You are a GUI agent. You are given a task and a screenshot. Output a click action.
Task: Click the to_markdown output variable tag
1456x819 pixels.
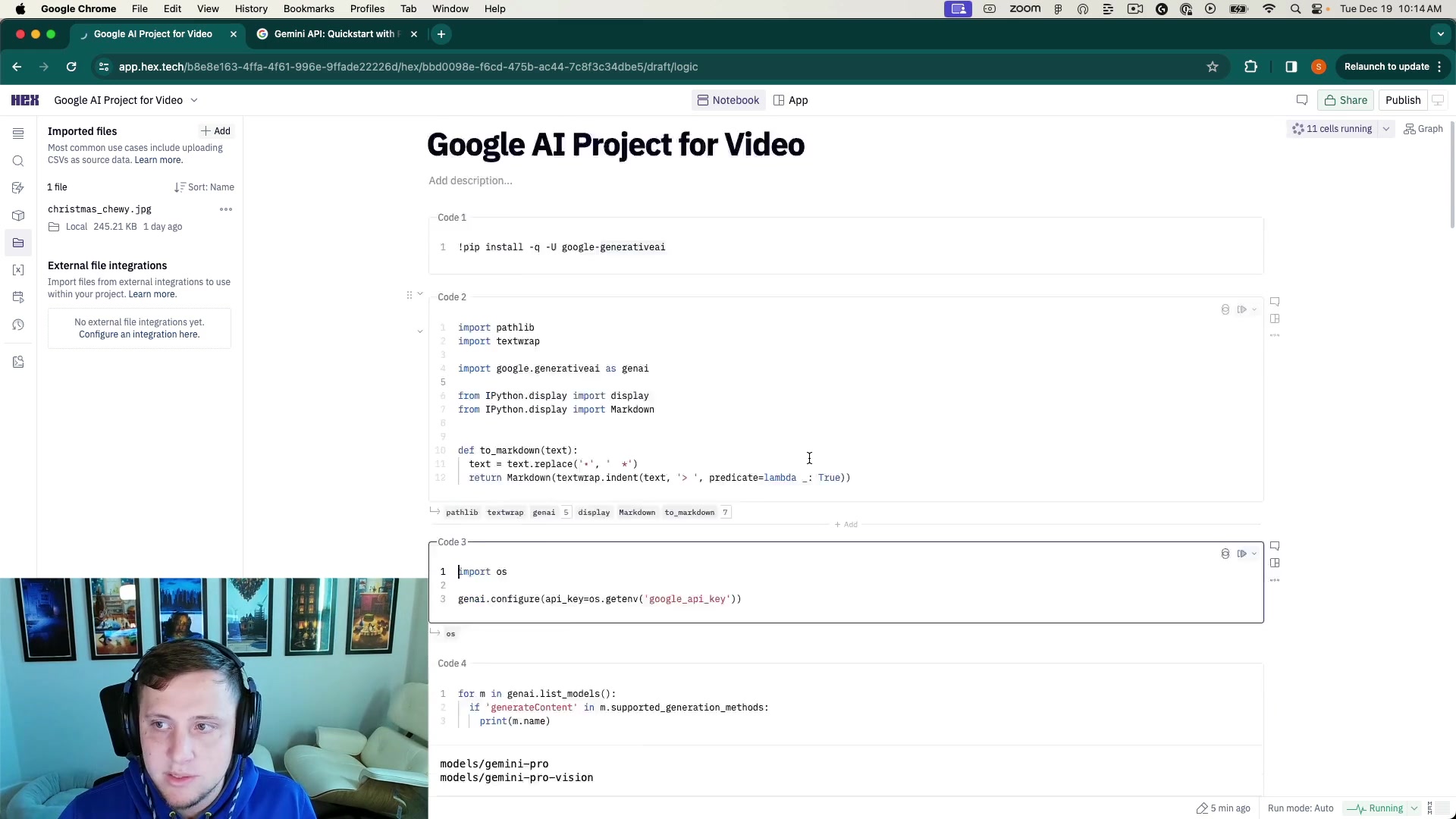click(689, 513)
